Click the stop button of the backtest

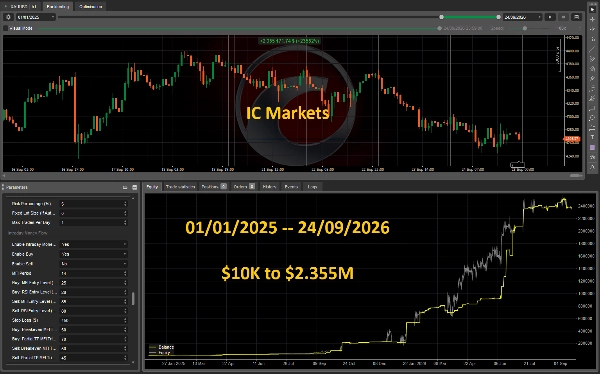tap(563, 17)
